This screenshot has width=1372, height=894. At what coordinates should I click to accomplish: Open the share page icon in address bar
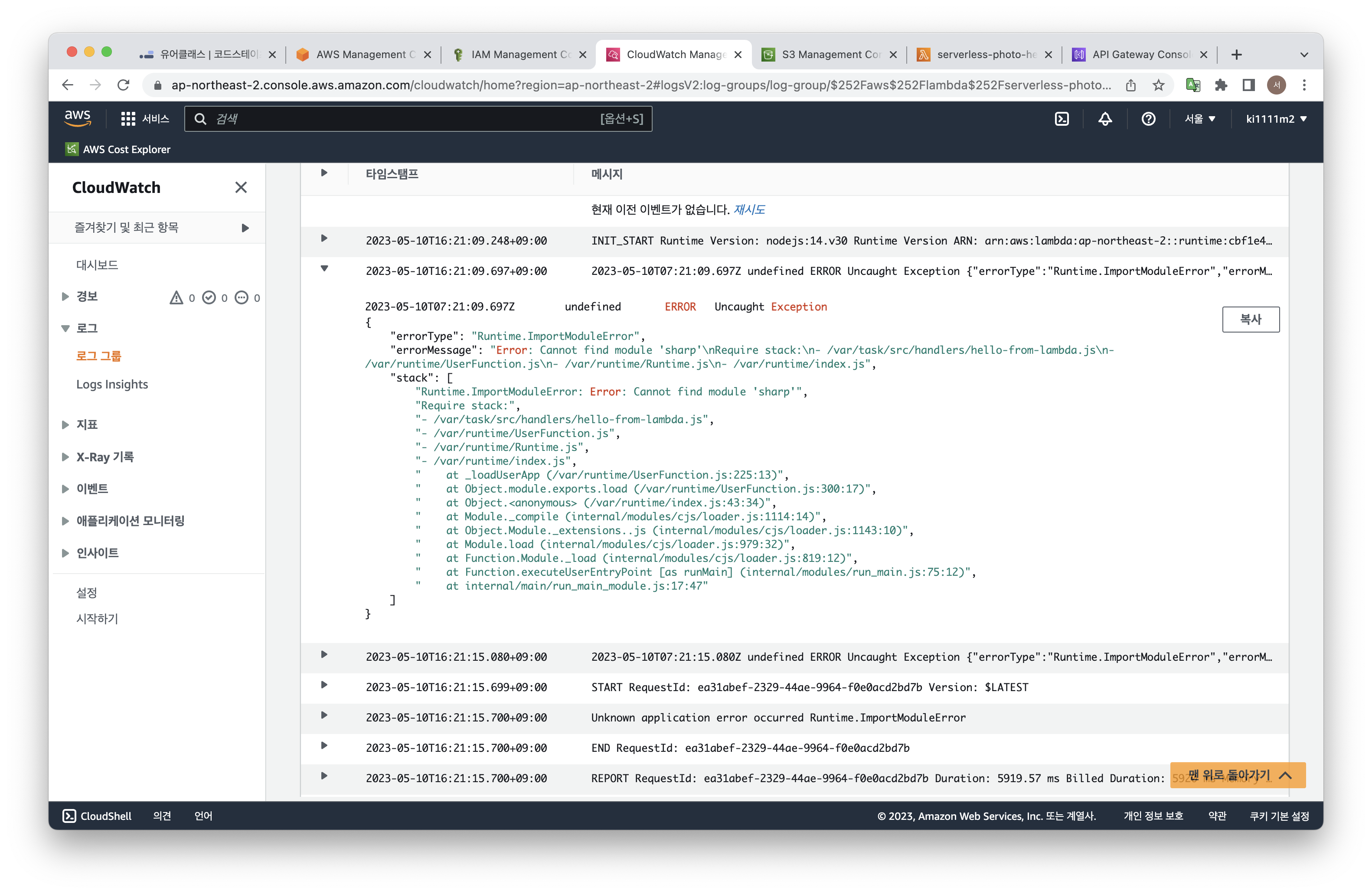click(x=1130, y=85)
